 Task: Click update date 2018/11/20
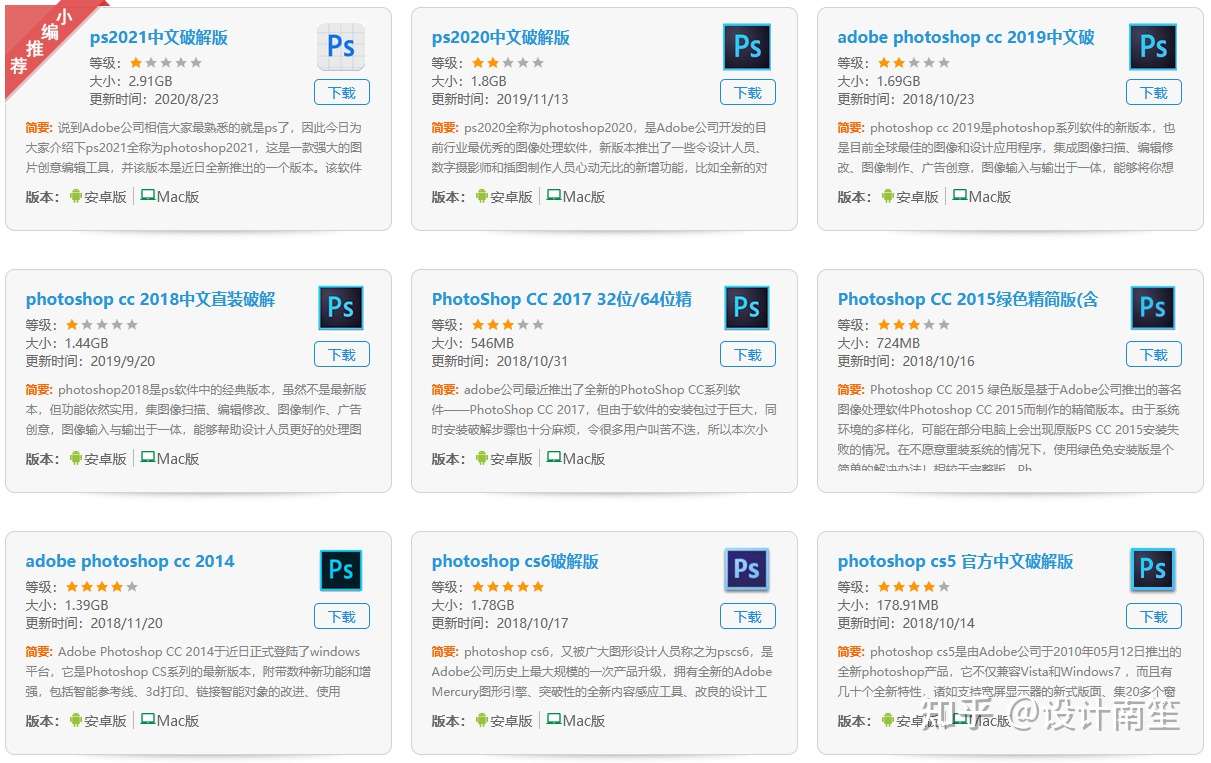click(127, 623)
